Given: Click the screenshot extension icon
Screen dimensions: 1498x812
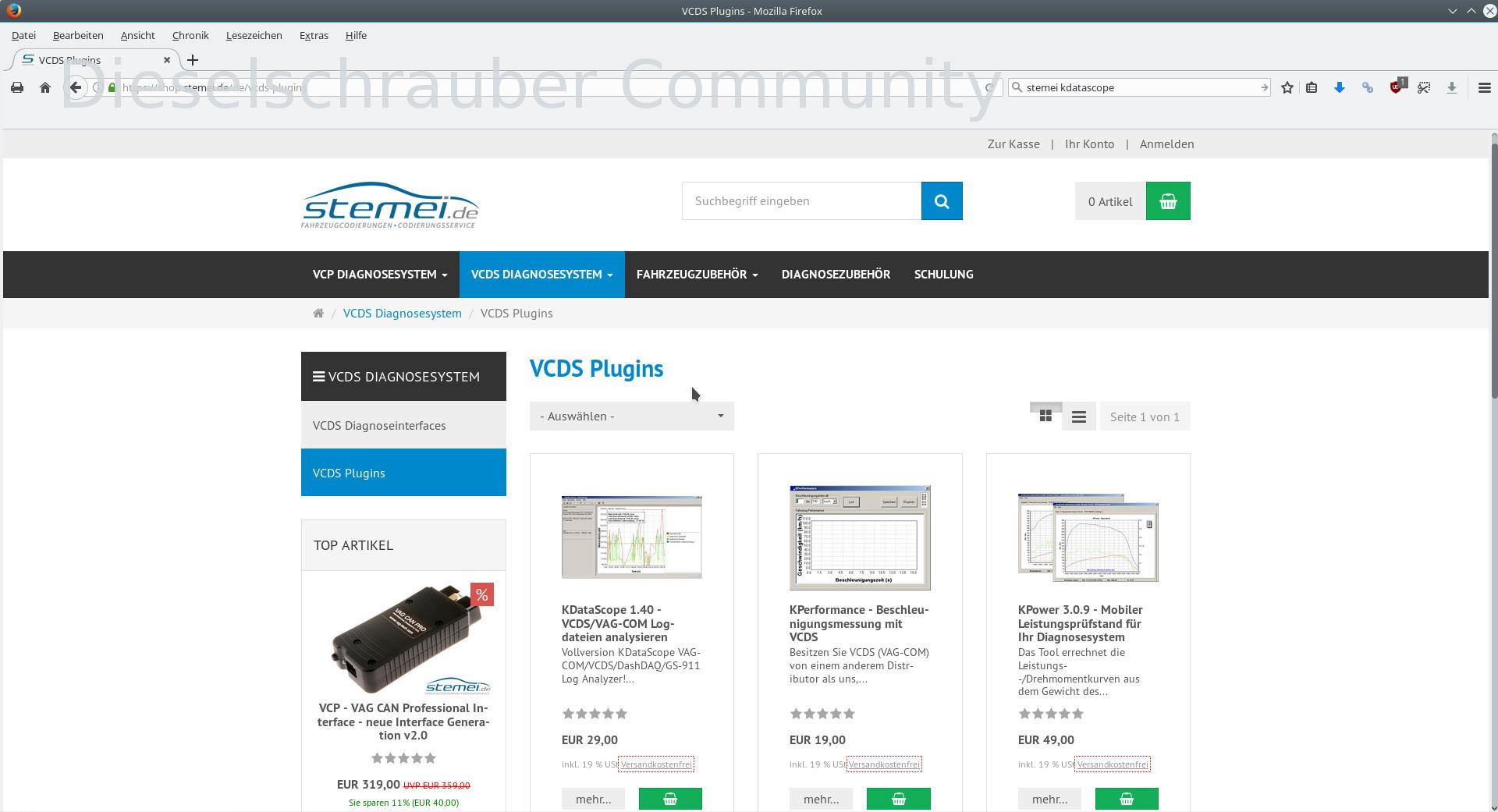Looking at the screenshot, I should pos(1424,87).
